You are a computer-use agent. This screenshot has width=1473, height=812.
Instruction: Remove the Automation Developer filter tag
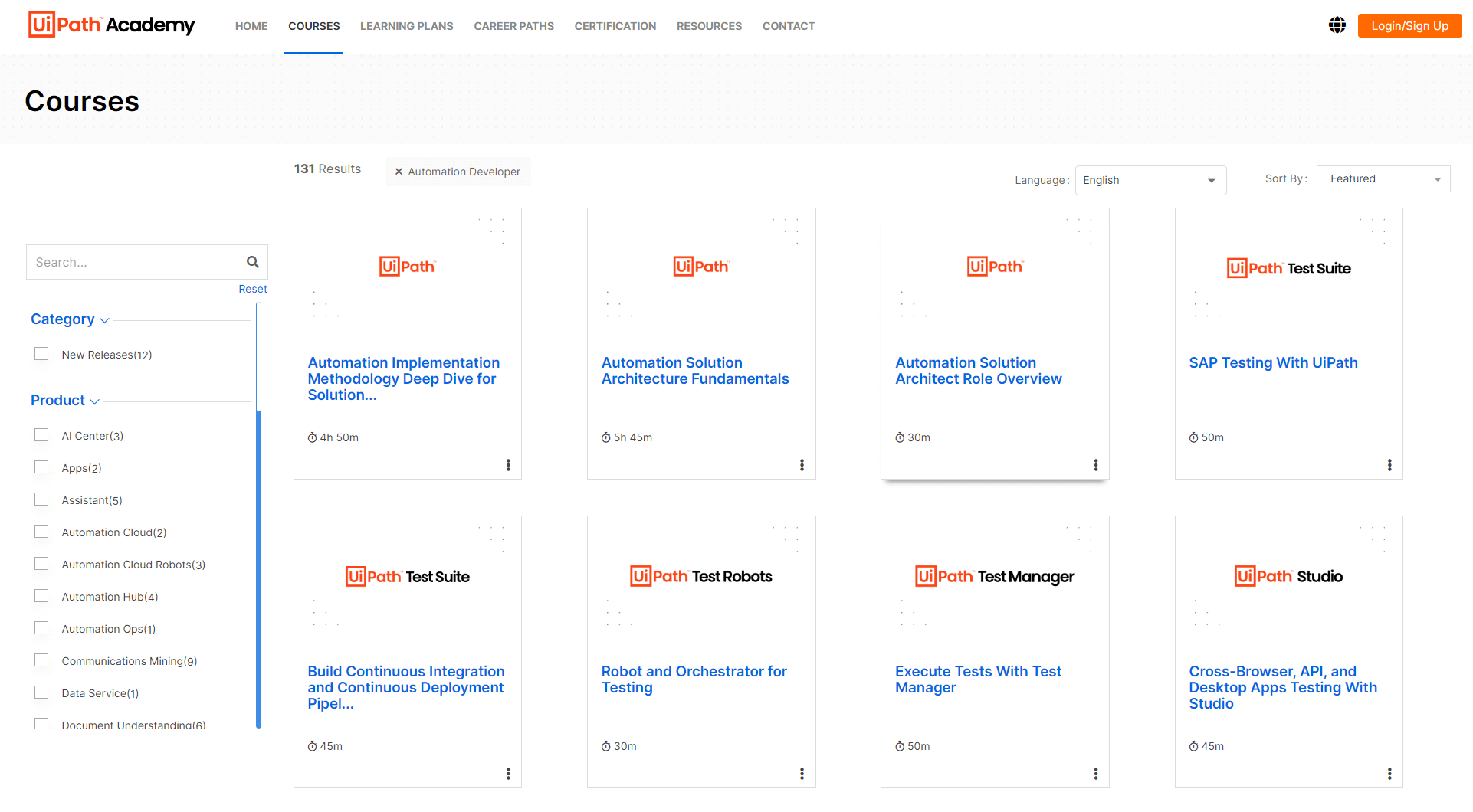(x=399, y=172)
